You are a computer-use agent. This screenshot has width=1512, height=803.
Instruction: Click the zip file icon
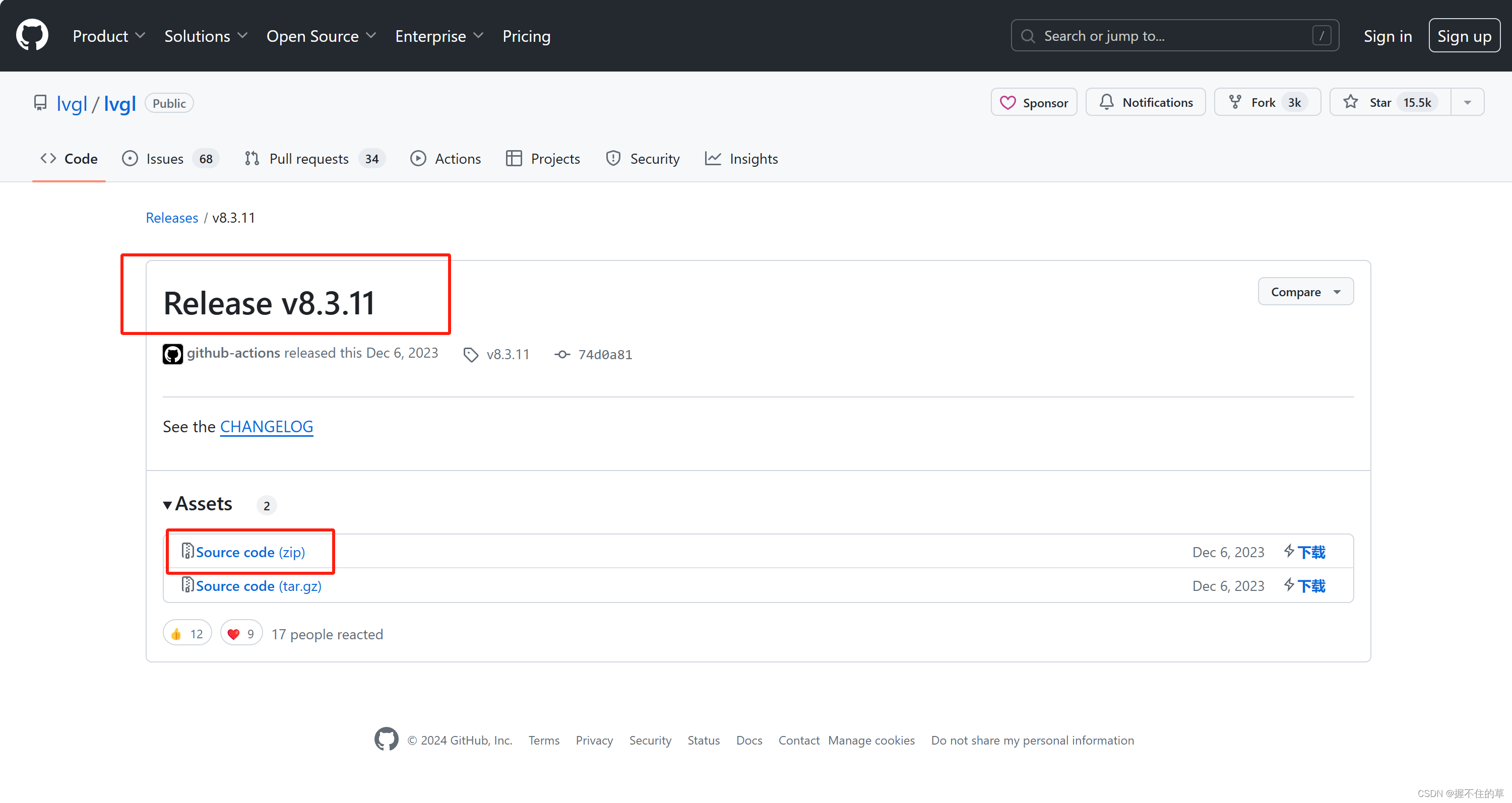tap(187, 551)
